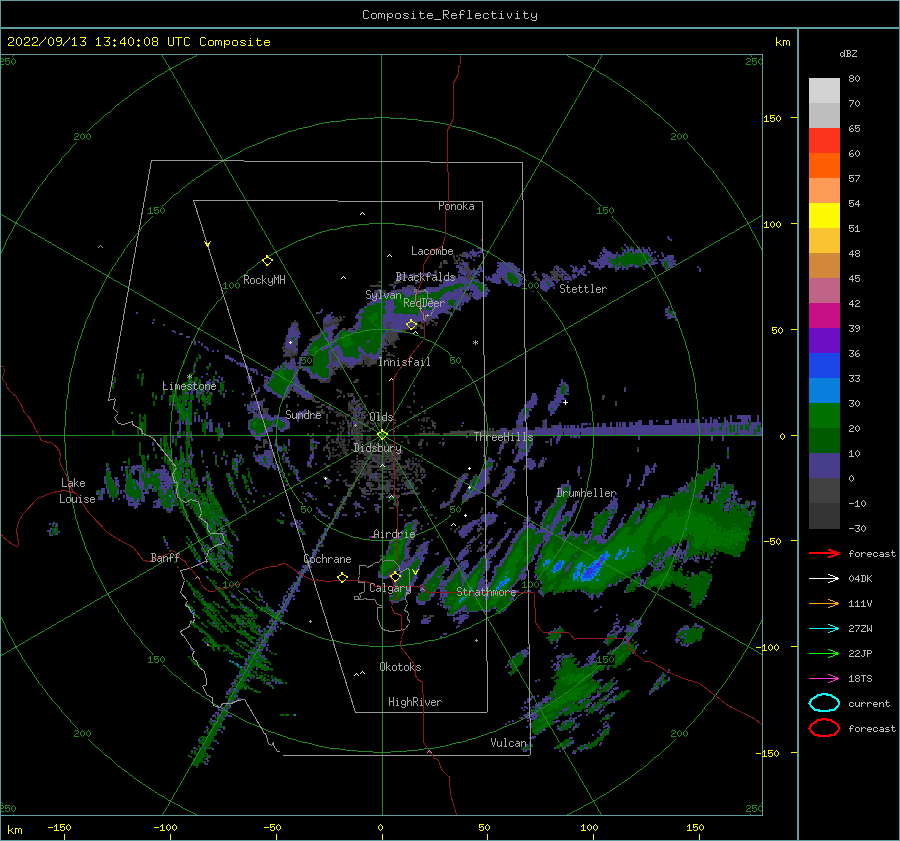Viewport: 900px width, 841px height.
Task: Click the dBZ legend heading
Action: pyautogui.click(x=848, y=53)
